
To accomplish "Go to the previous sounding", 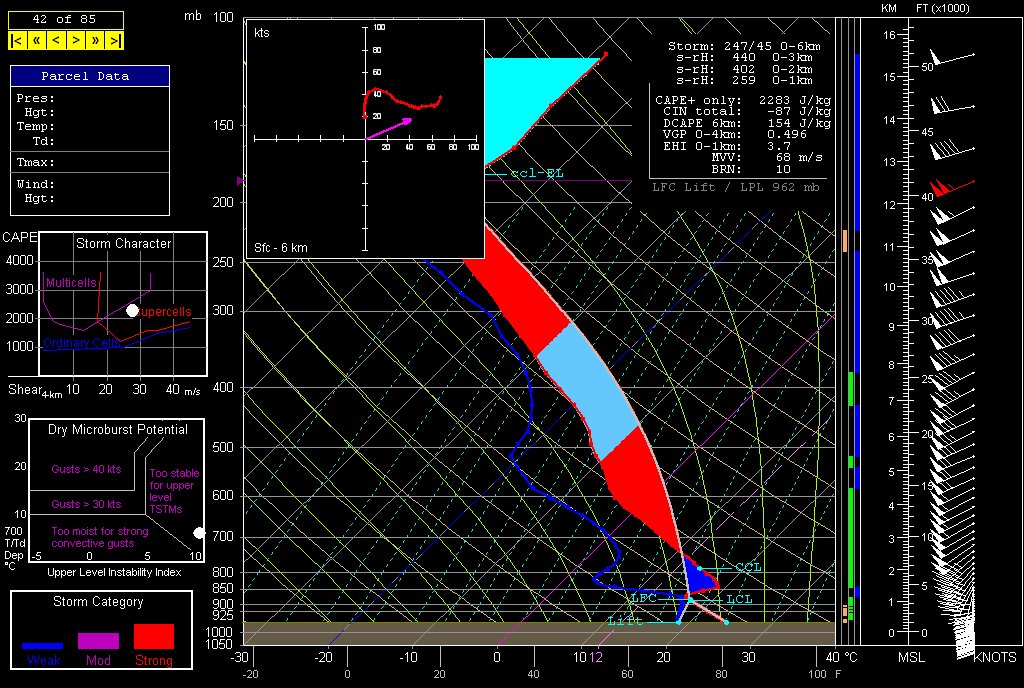I will pos(56,40).
